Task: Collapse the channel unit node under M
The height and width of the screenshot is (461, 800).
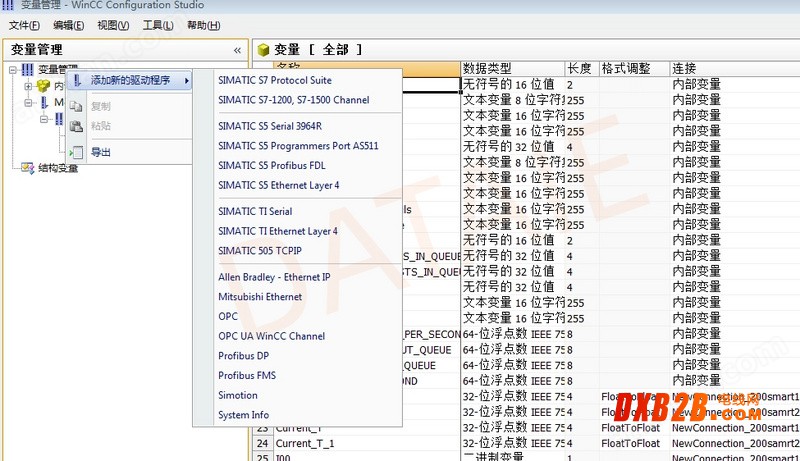Action: [x=44, y=119]
